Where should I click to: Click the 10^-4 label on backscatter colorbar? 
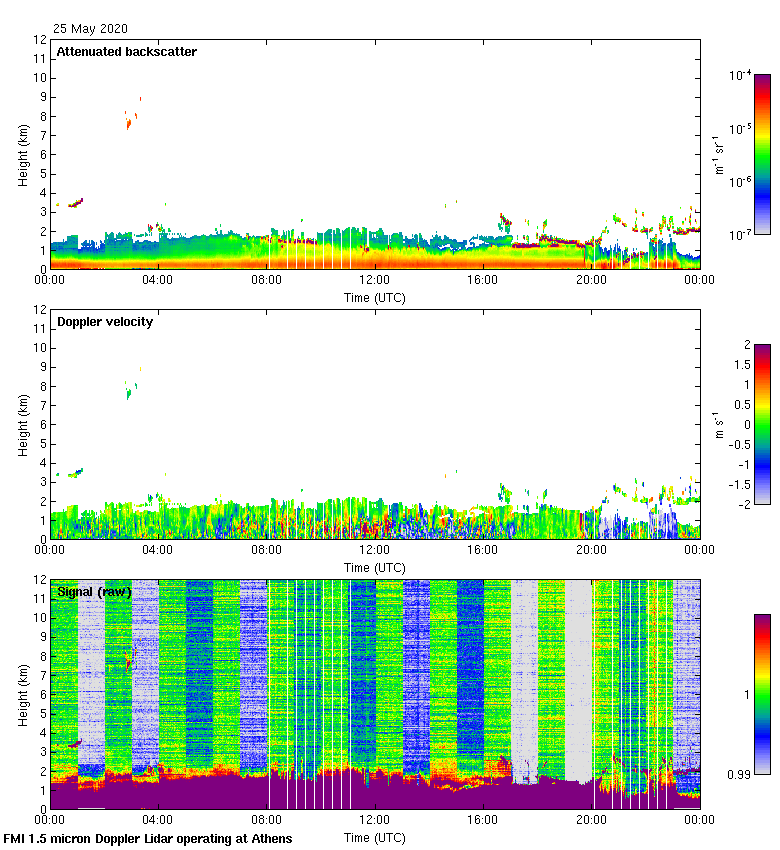pyautogui.click(x=741, y=76)
